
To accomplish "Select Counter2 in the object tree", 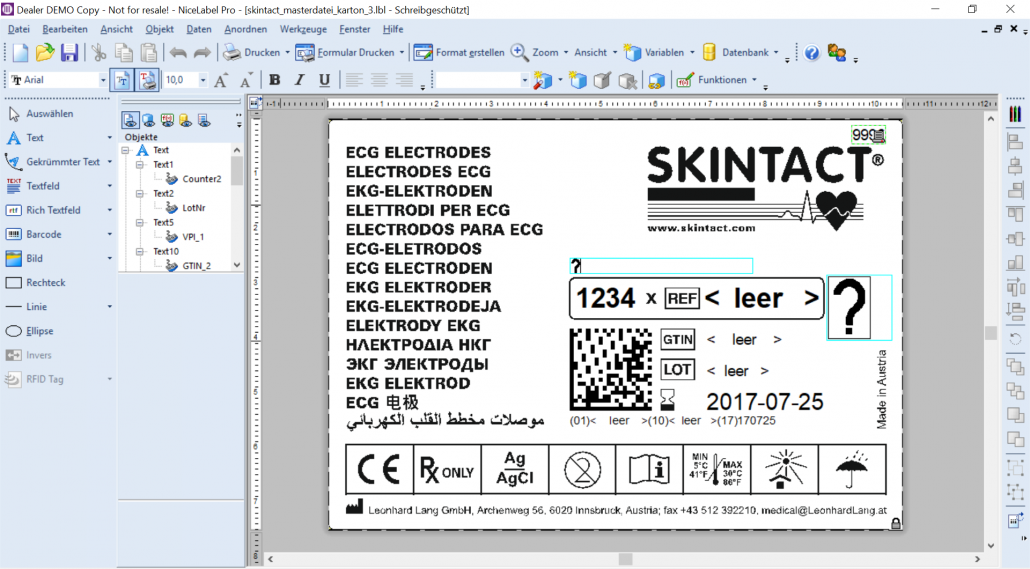I will click(202, 179).
